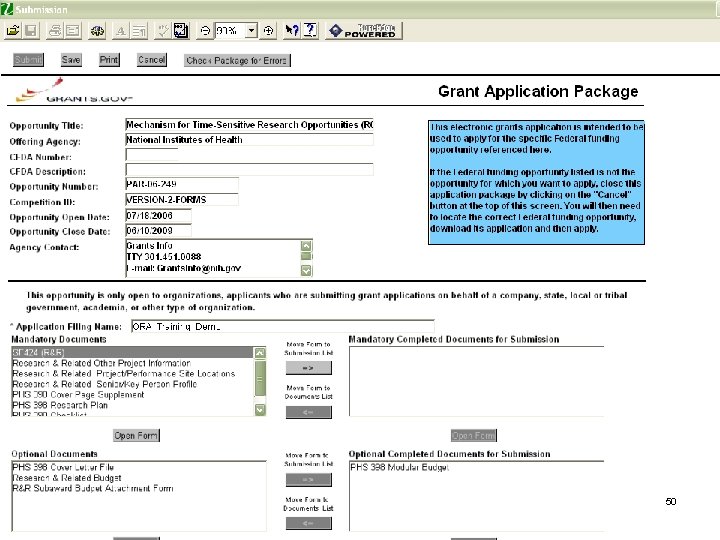Click the Opportunity Title field
This screenshot has height=540, width=720.
coord(249,125)
